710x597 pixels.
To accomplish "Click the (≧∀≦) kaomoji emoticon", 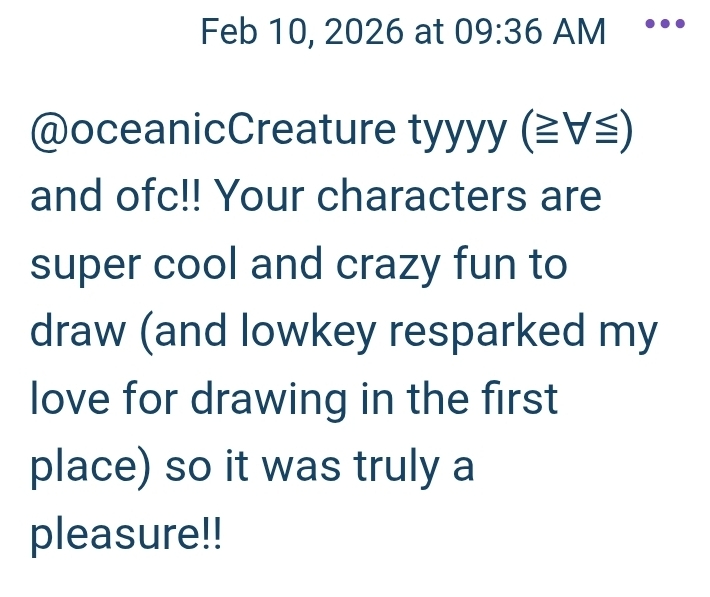I will click(579, 129).
